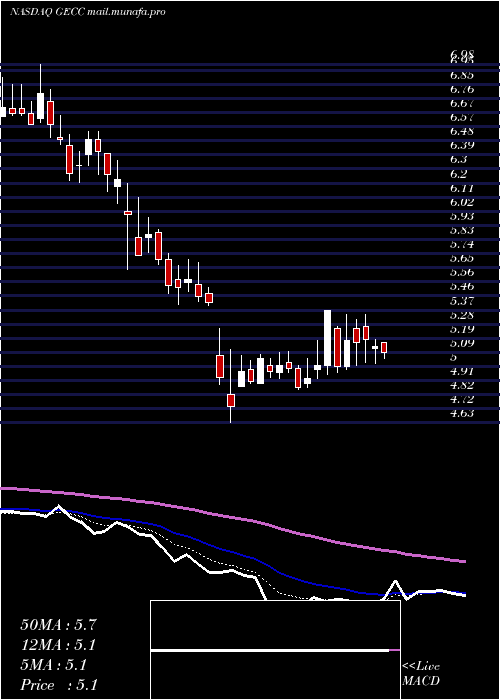Click the 5.65 price axis label
This screenshot has height=700, width=500.
pos(462,258)
